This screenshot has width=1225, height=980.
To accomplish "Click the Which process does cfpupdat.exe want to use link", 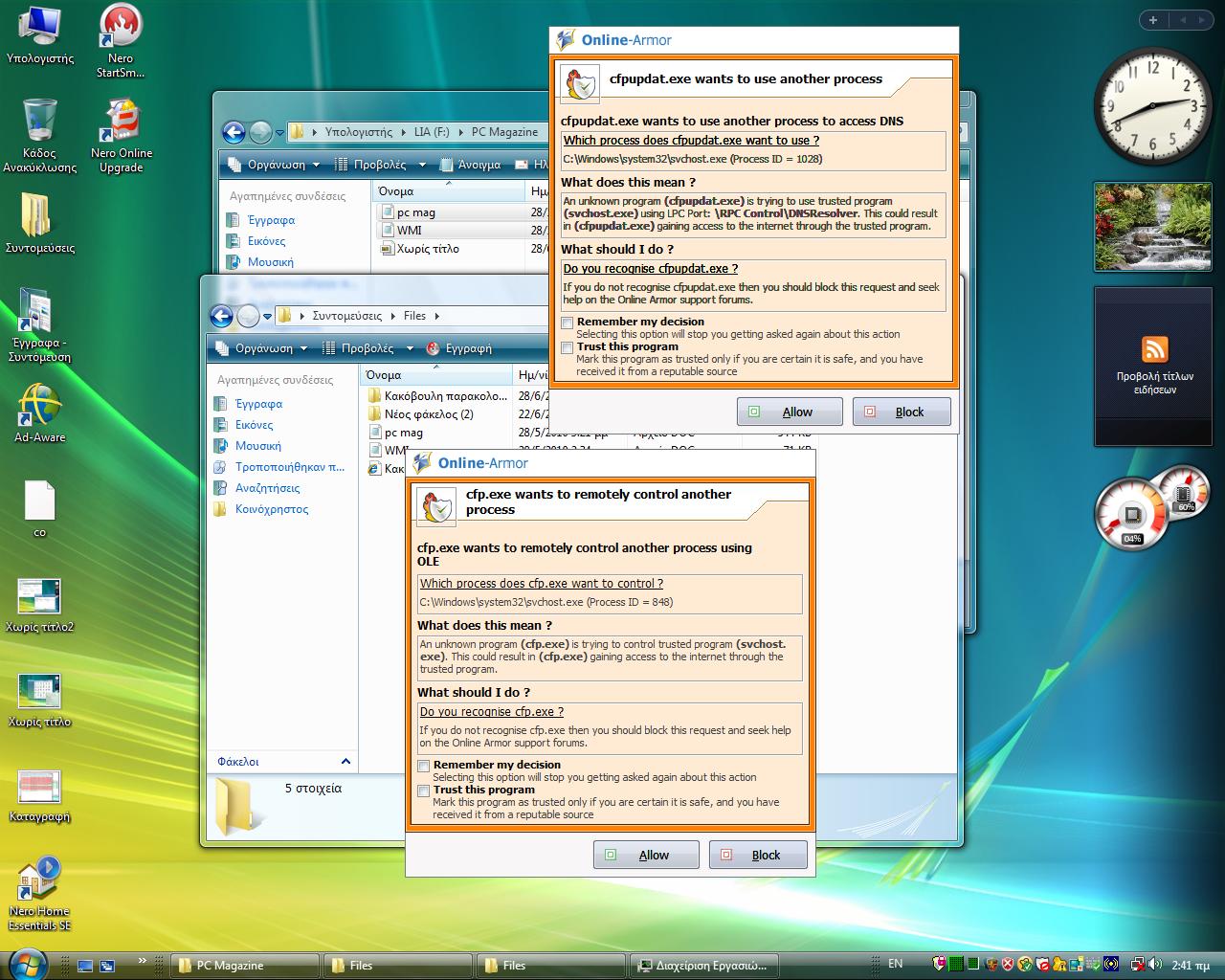I will point(691,141).
